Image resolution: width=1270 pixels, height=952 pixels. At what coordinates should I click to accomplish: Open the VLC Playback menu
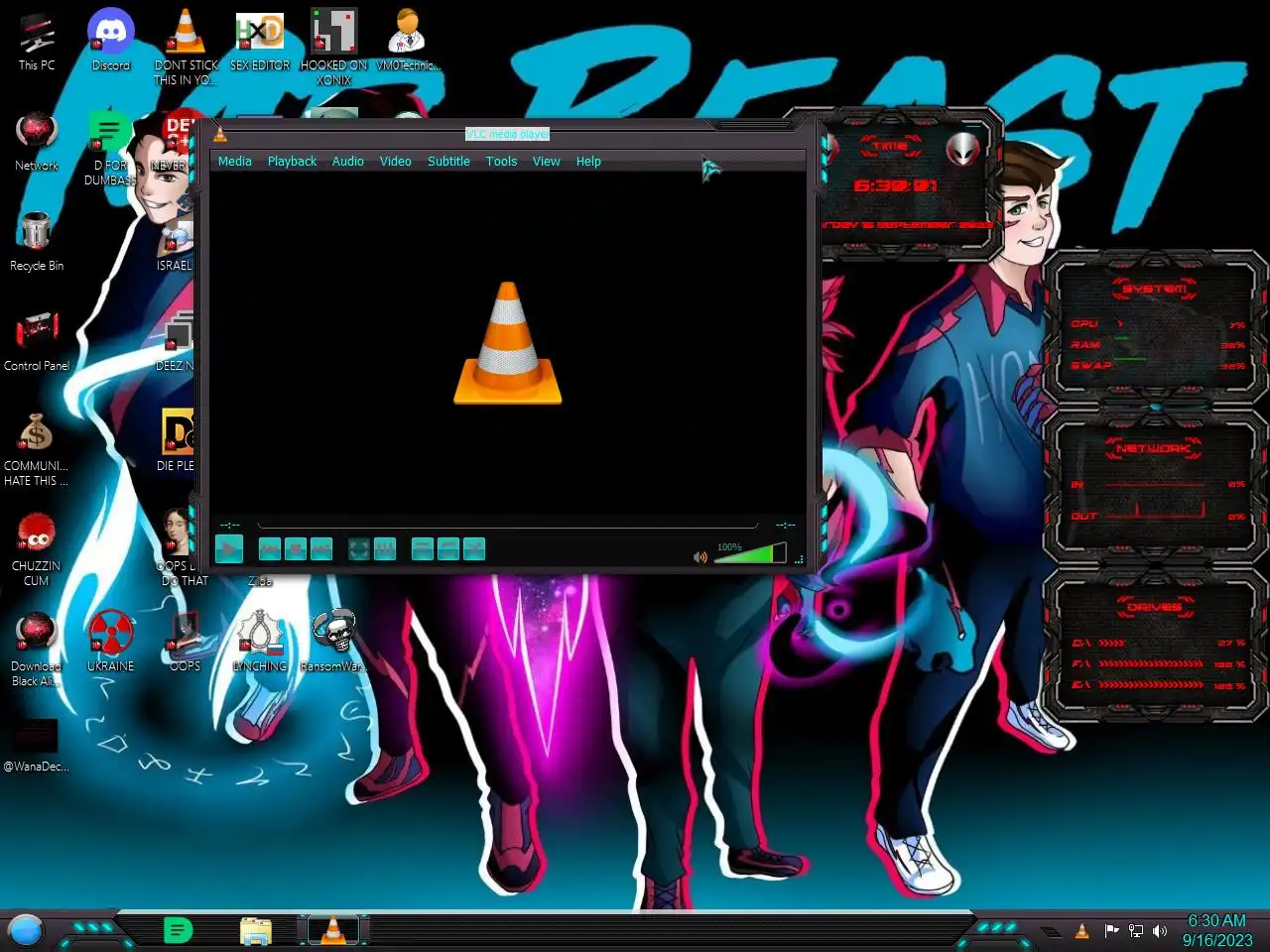click(x=292, y=161)
